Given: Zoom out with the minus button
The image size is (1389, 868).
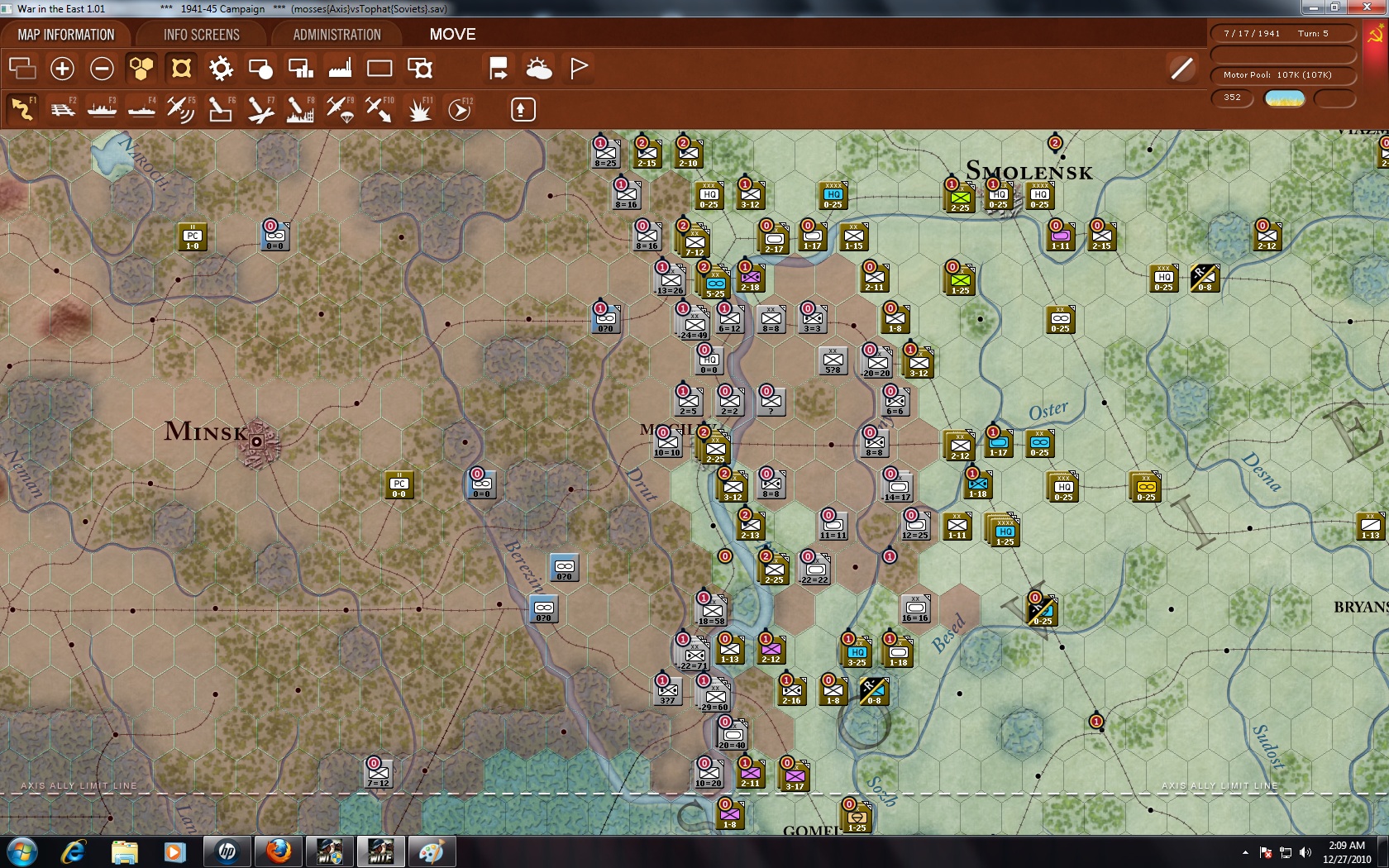Looking at the screenshot, I should pyautogui.click(x=102, y=69).
